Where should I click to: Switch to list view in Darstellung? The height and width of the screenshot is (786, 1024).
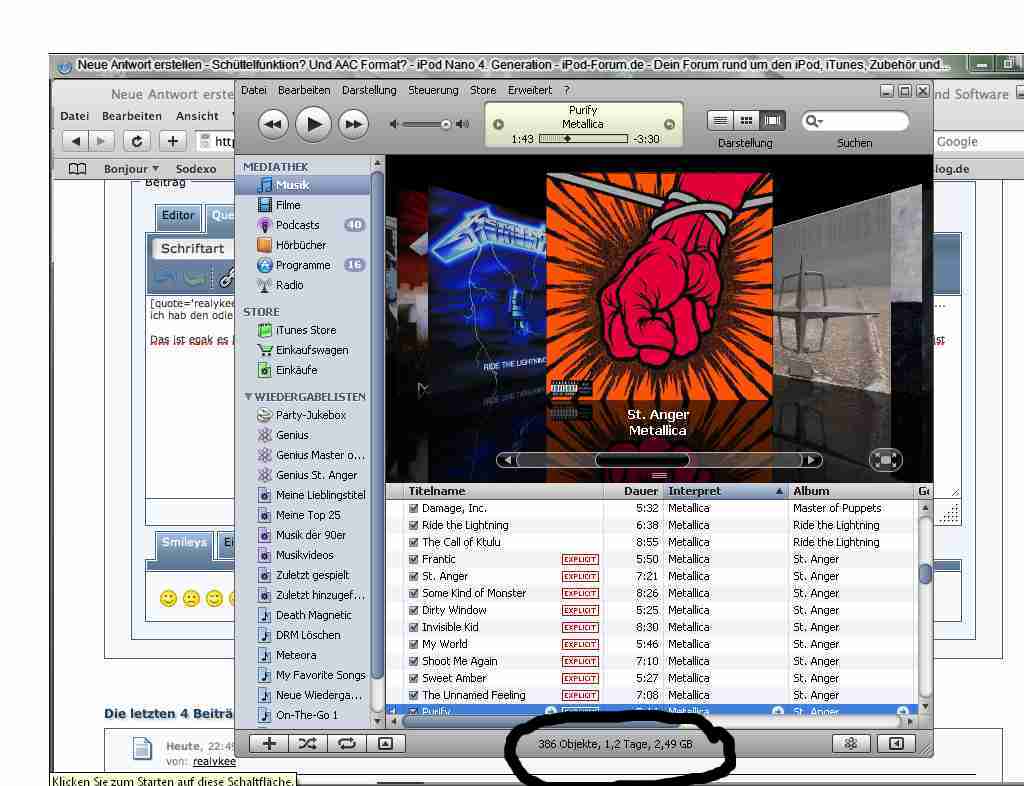coord(720,121)
